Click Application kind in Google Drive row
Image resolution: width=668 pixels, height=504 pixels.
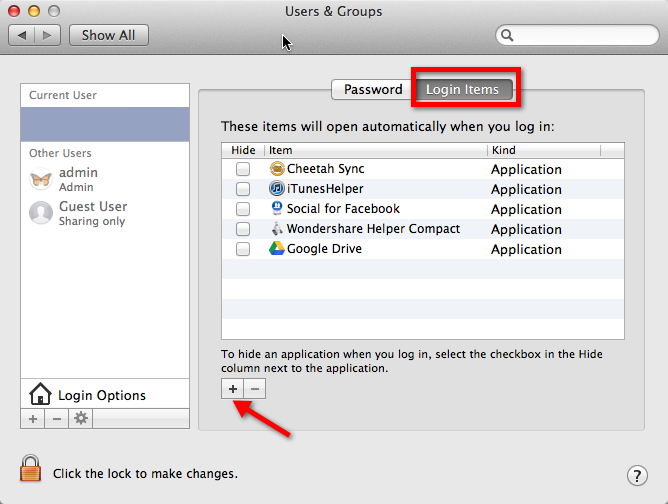(526, 250)
